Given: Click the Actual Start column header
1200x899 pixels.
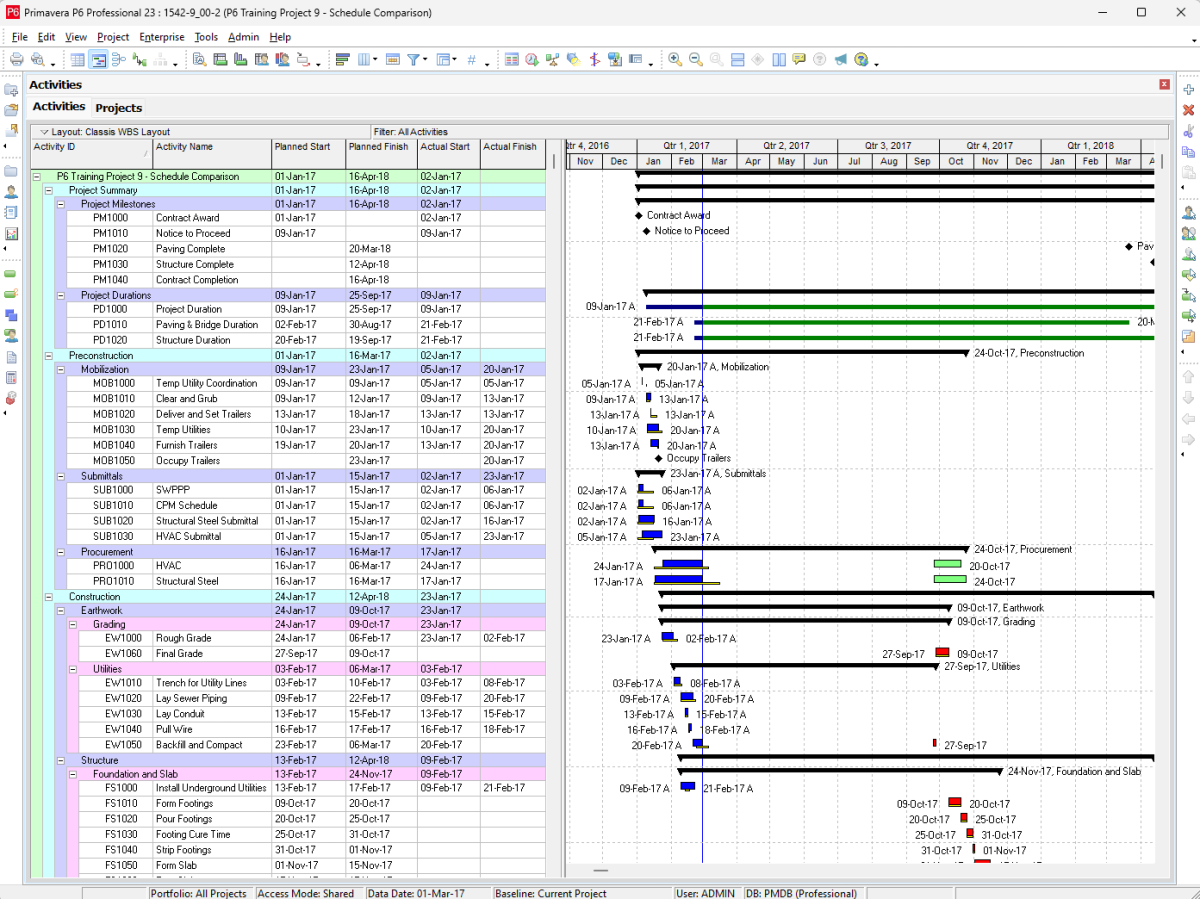Looking at the screenshot, I should coord(449,154).
